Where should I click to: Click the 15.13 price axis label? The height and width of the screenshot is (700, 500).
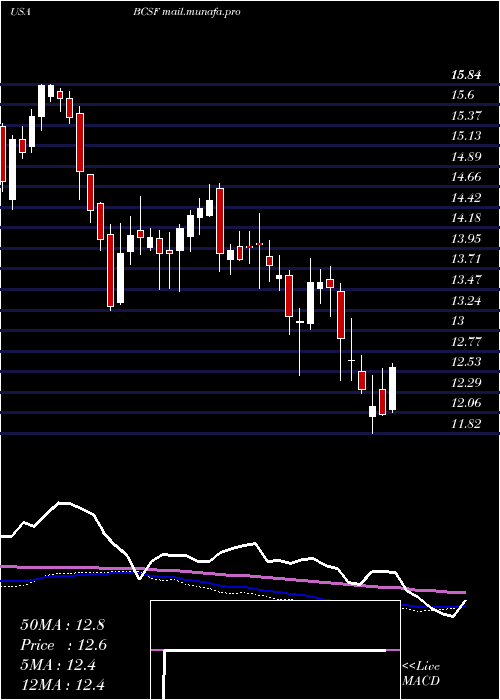467,136
